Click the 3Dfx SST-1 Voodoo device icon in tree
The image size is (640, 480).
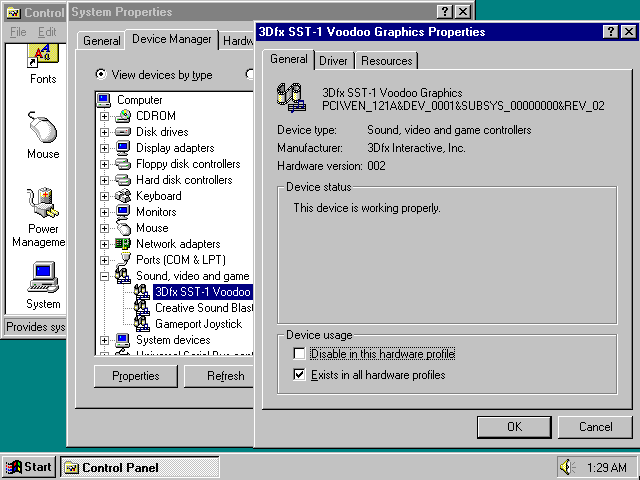point(142,292)
